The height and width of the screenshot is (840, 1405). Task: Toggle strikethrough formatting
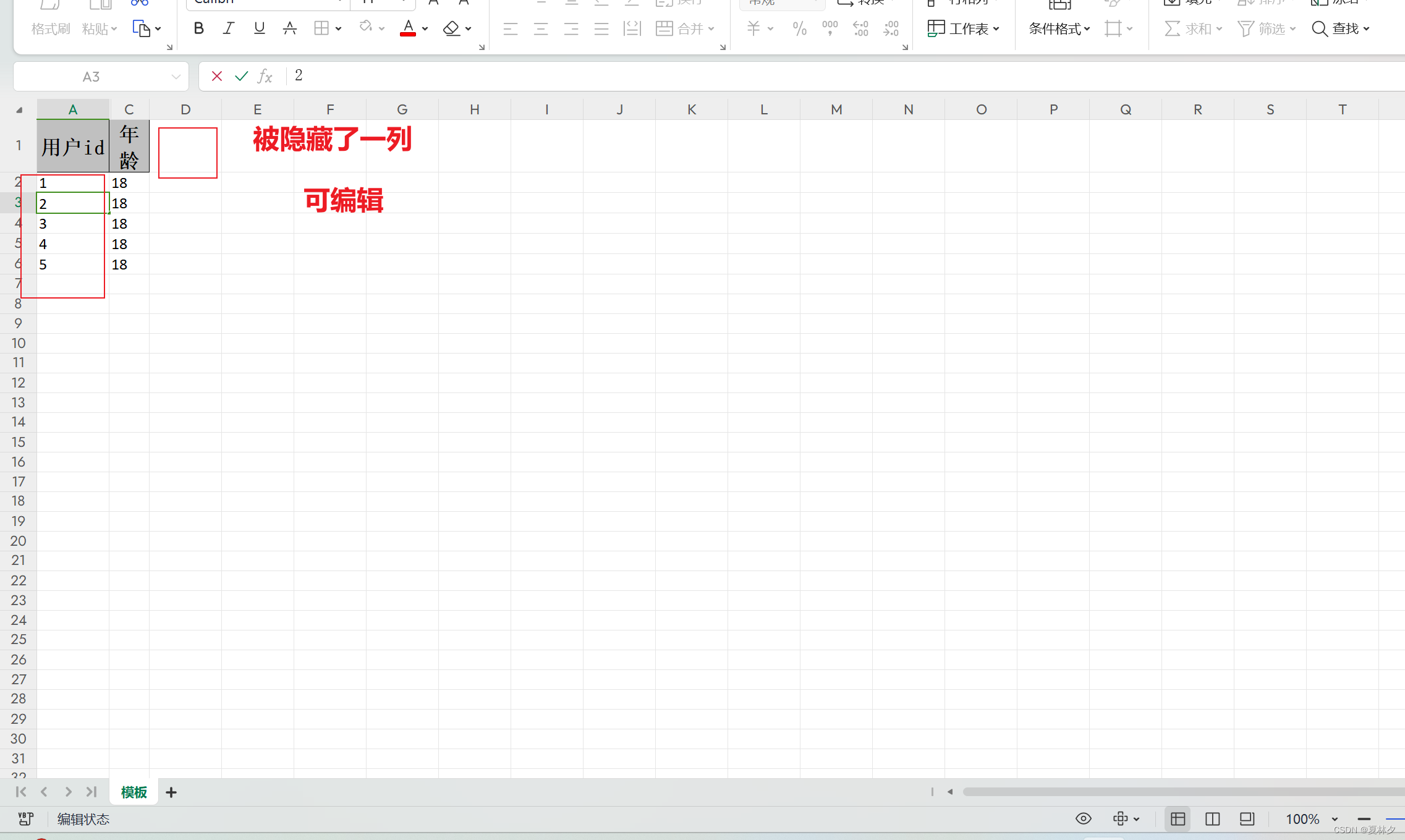(289, 28)
